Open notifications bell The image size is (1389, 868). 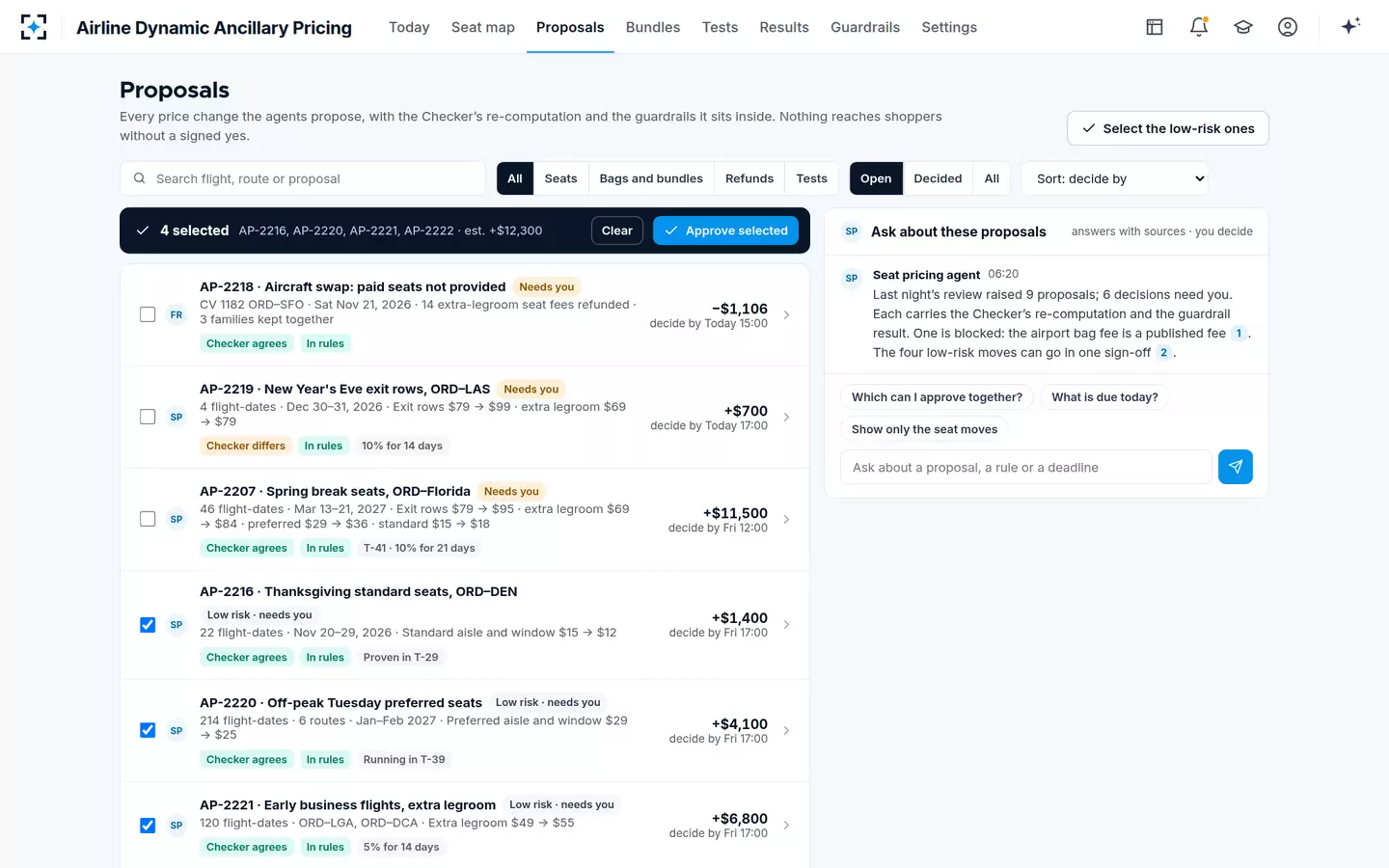pos(1199,27)
